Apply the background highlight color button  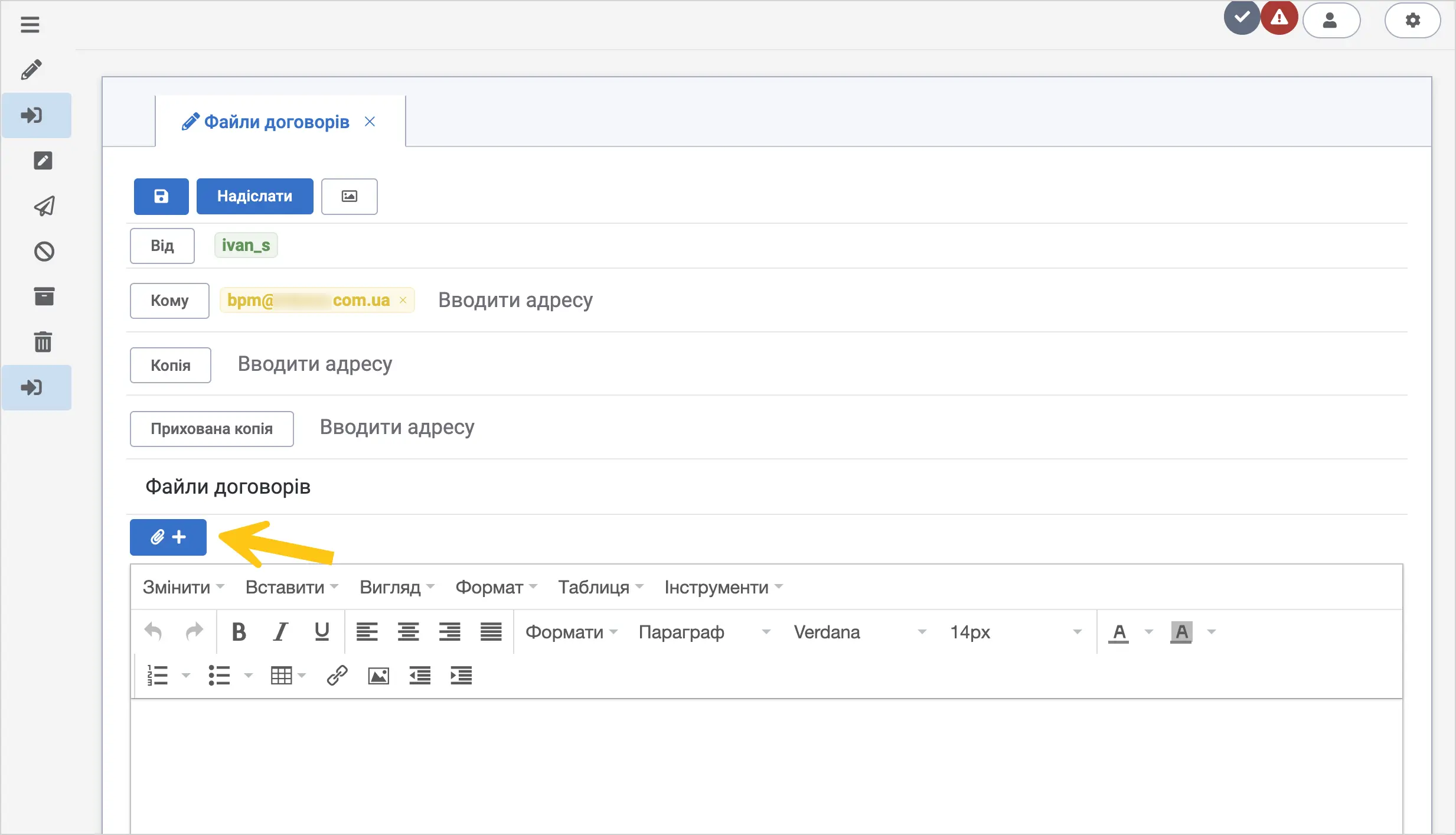point(1181,632)
